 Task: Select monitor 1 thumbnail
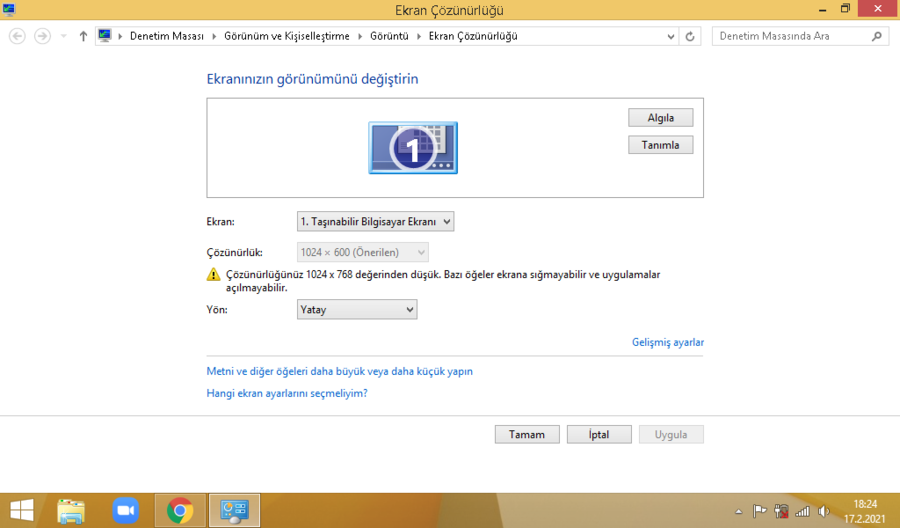tap(413, 147)
